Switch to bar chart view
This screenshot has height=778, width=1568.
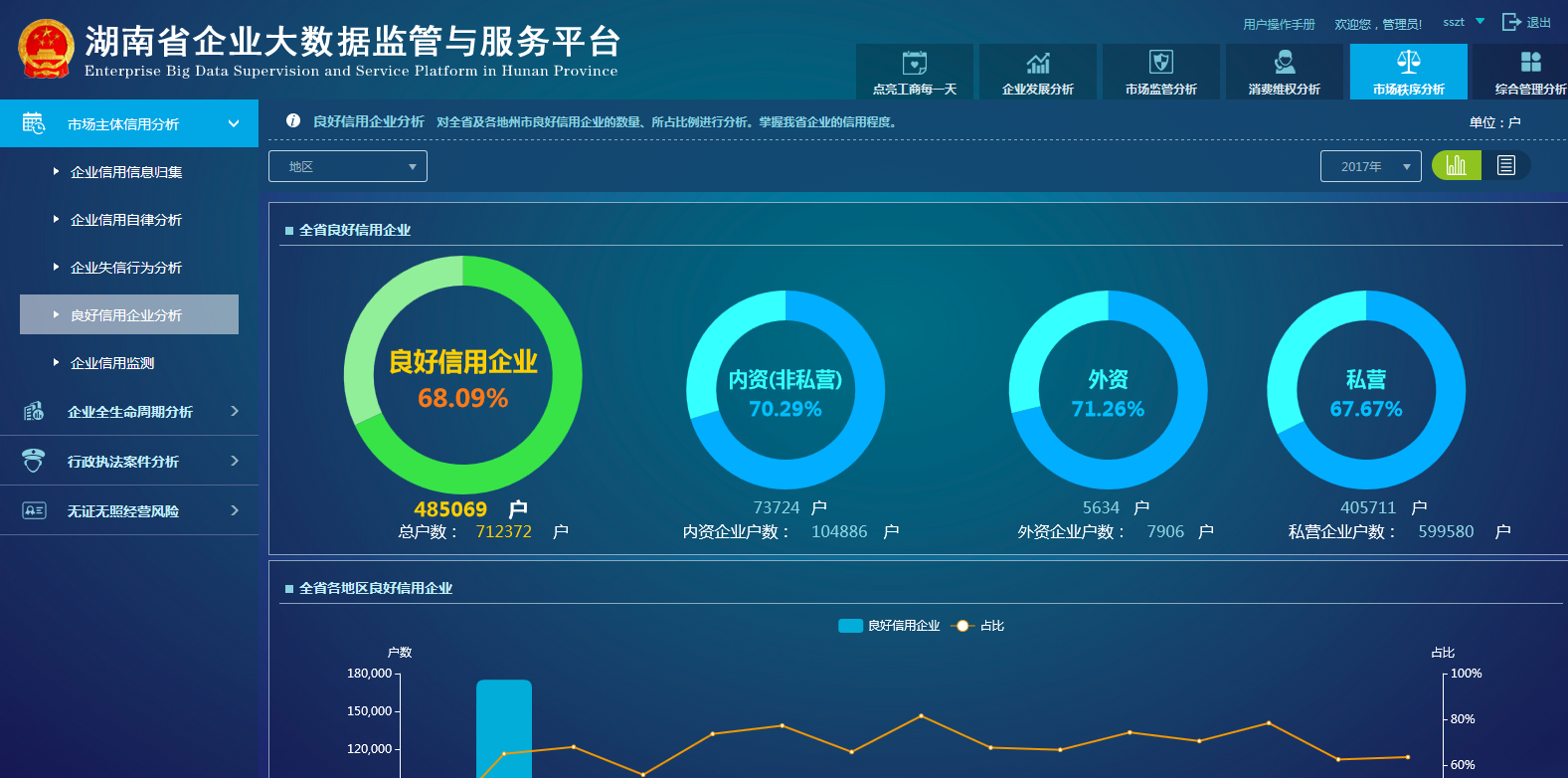(1457, 165)
